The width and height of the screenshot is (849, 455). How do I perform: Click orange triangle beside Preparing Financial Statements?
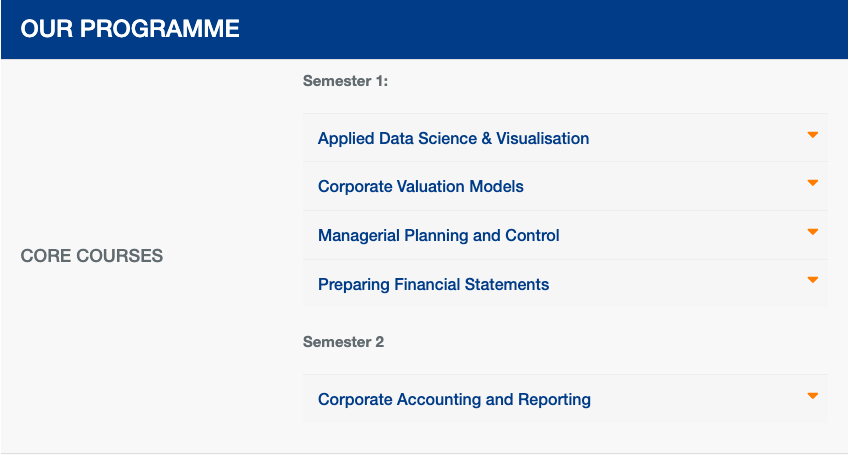pyautogui.click(x=813, y=280)
